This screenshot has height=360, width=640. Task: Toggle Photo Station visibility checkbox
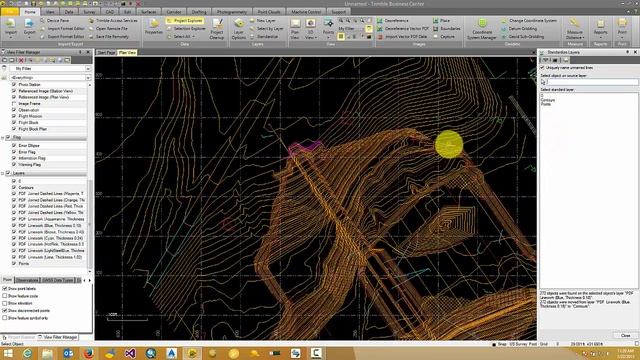[14, 84]
